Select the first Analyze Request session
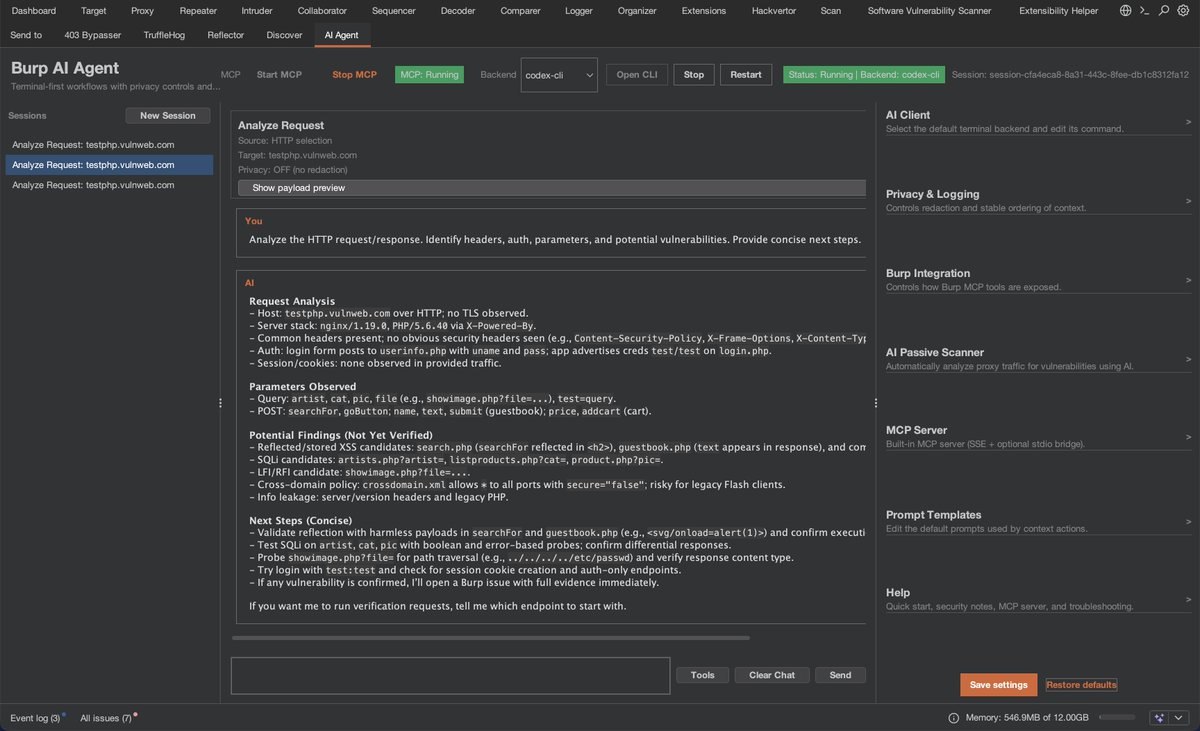 [109, 145]
